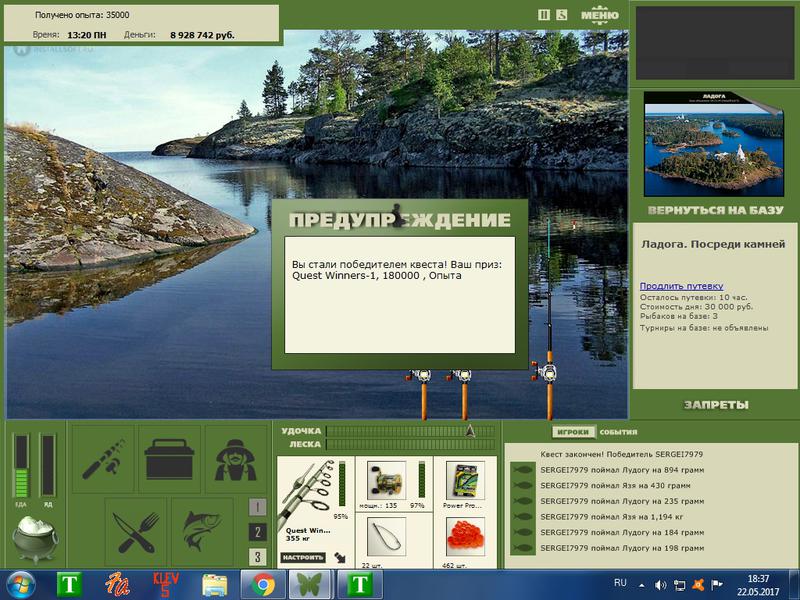Image resolution: width=800 pixels, height=600 pixels.
Task: Click the reel equipment slot
Action: click(x=386, y=481)
